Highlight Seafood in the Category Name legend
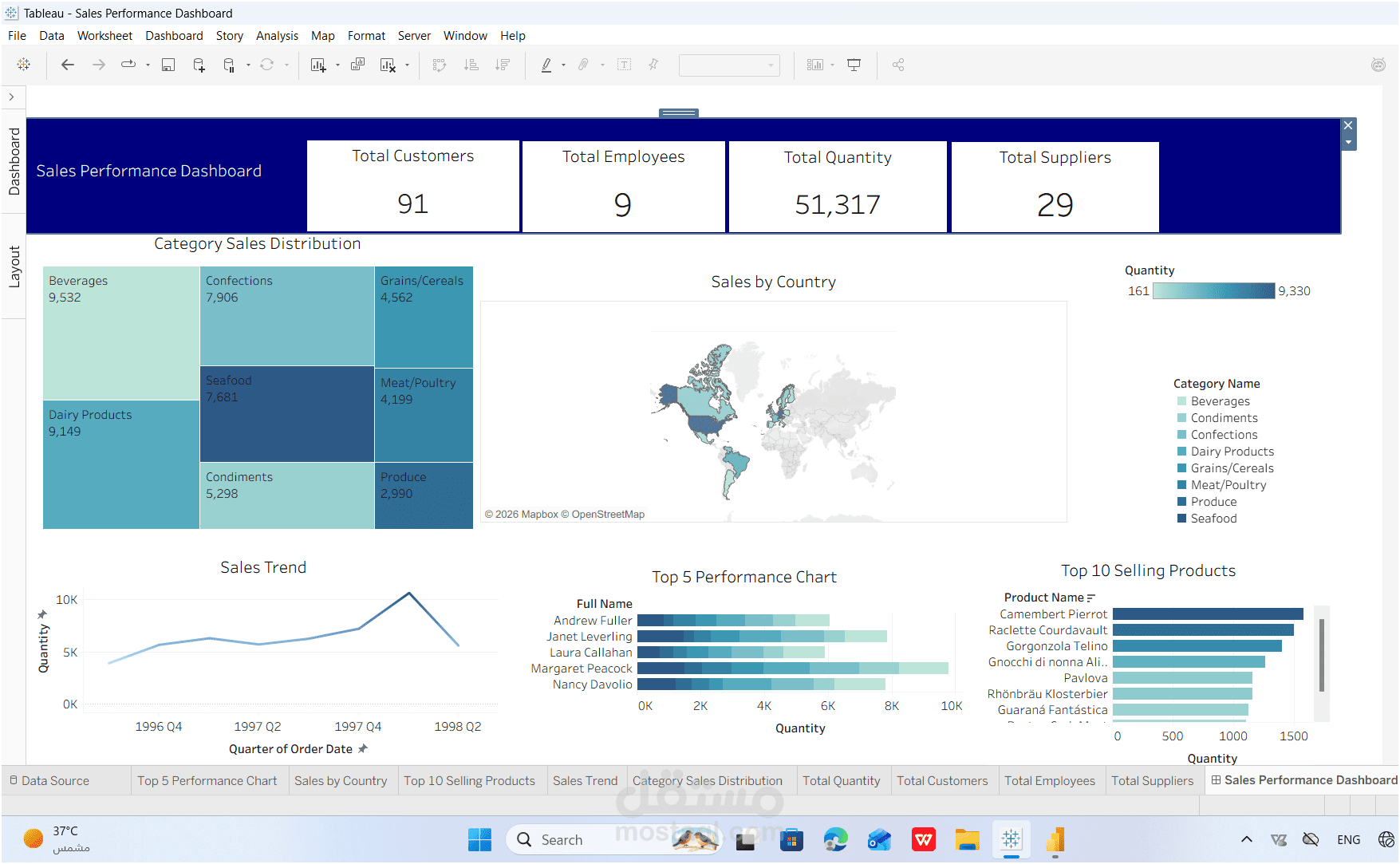The width and height of the screenshot is (1400, 864). pos(1207,519)
